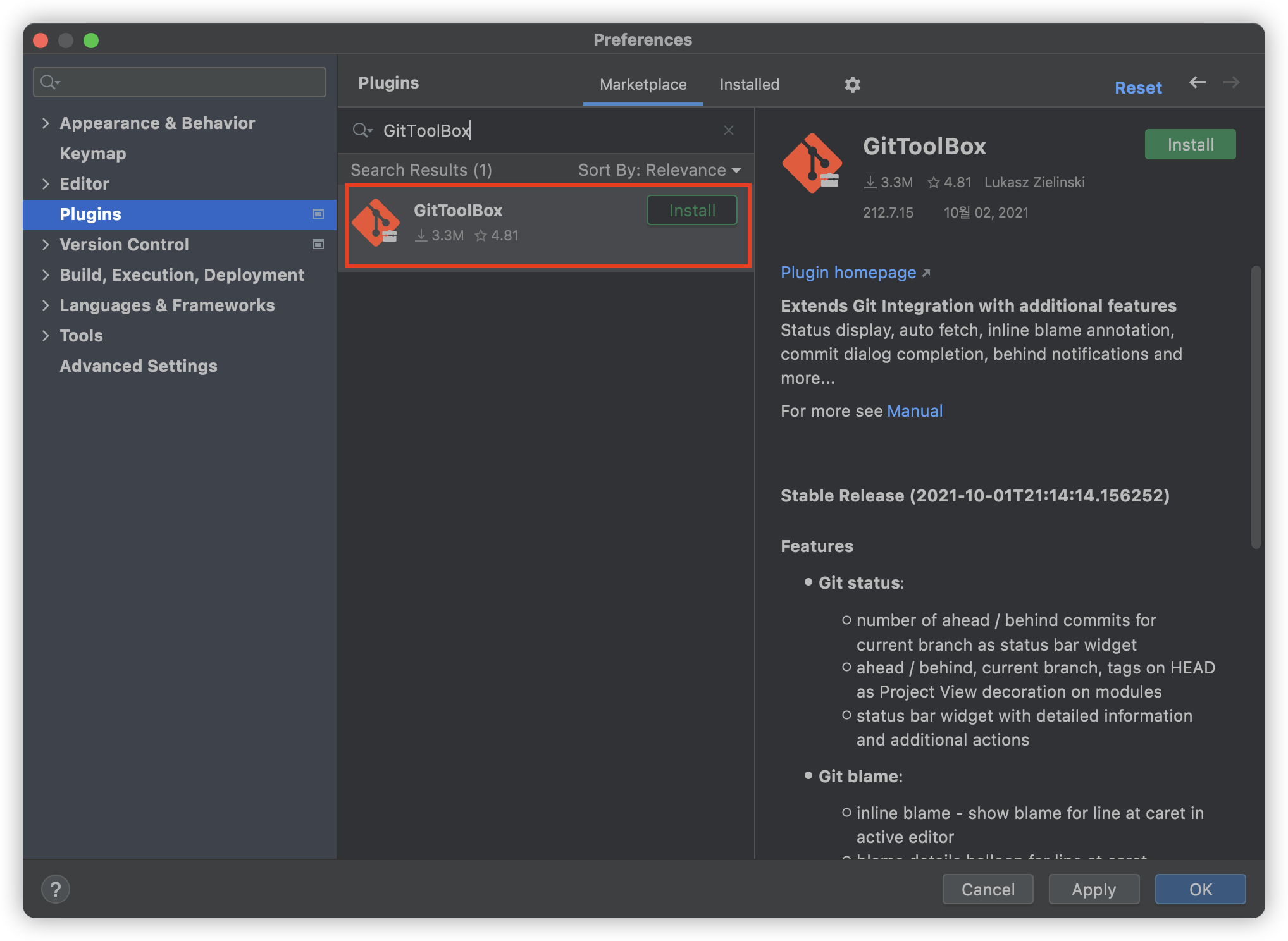The image size is (1288, 941).
Task: Click the Plugins header label
Action: (388, 83)
